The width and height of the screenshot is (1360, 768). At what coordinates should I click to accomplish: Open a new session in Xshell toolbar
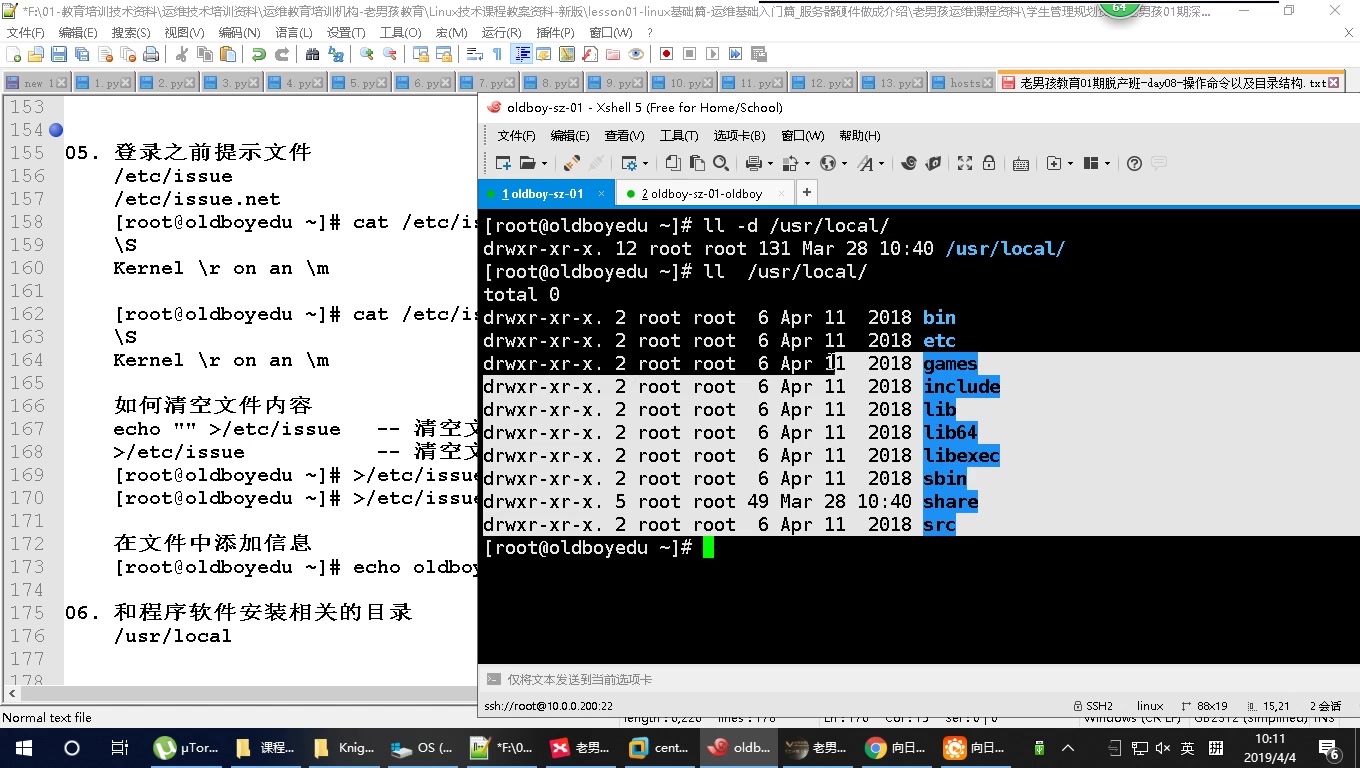504,163
